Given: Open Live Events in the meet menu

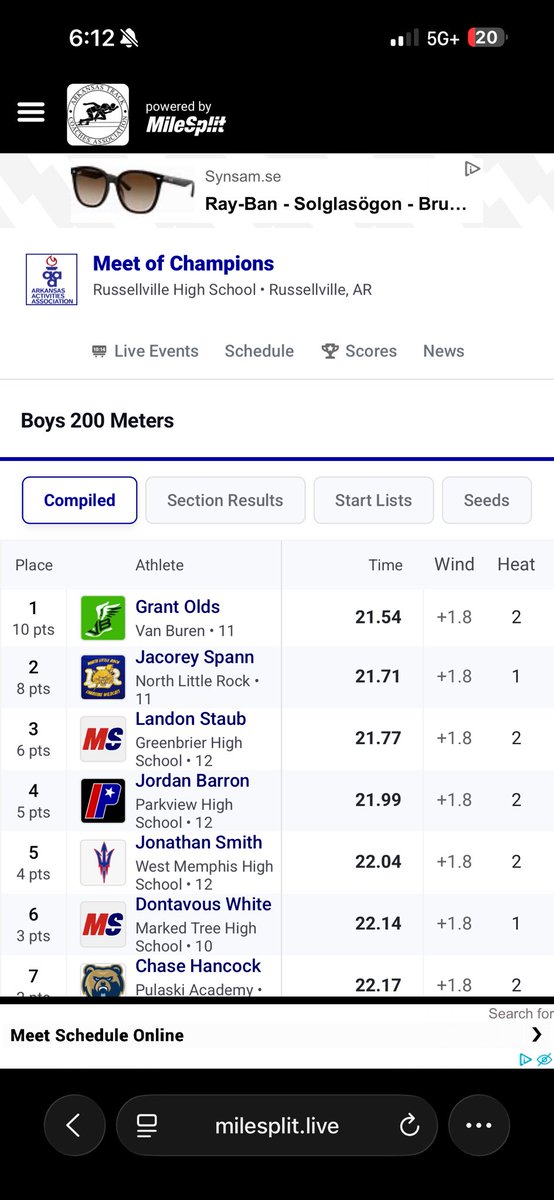Looking at the screenshot, I should tap(145, 351).
